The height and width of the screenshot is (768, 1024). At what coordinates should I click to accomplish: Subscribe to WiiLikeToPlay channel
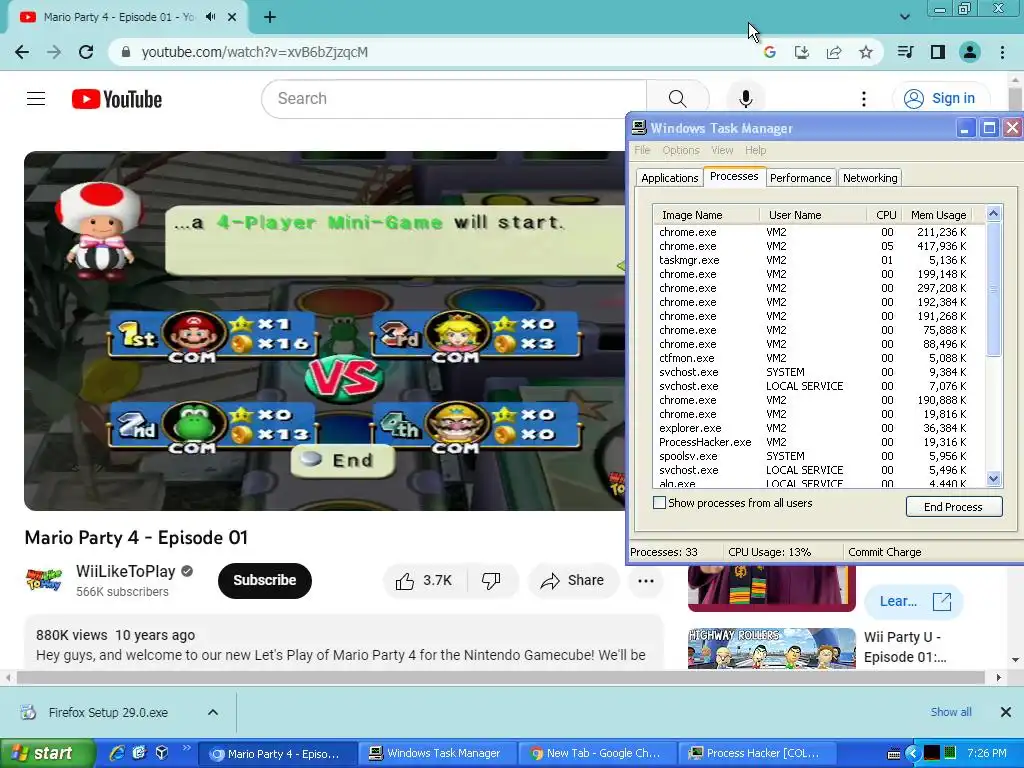click(264, 581)
